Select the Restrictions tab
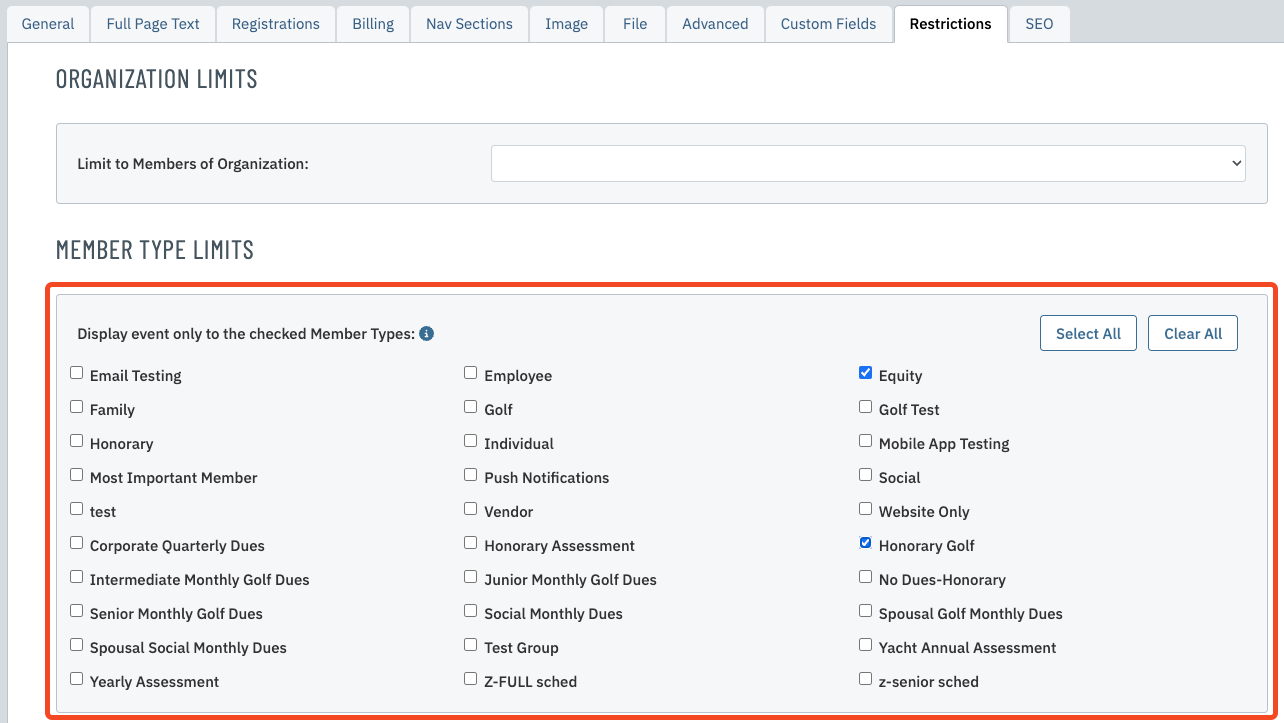Screen dimensions: 1284x723 pyautogui.click(x=951, y=24)
